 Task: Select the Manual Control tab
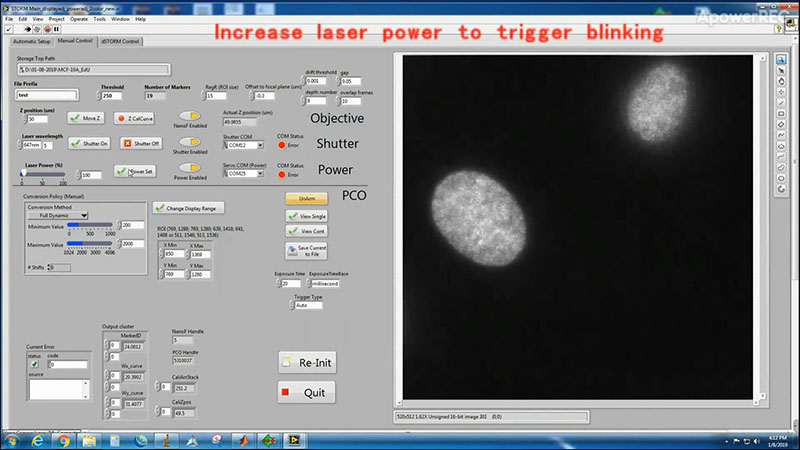[x=75, y=41]
